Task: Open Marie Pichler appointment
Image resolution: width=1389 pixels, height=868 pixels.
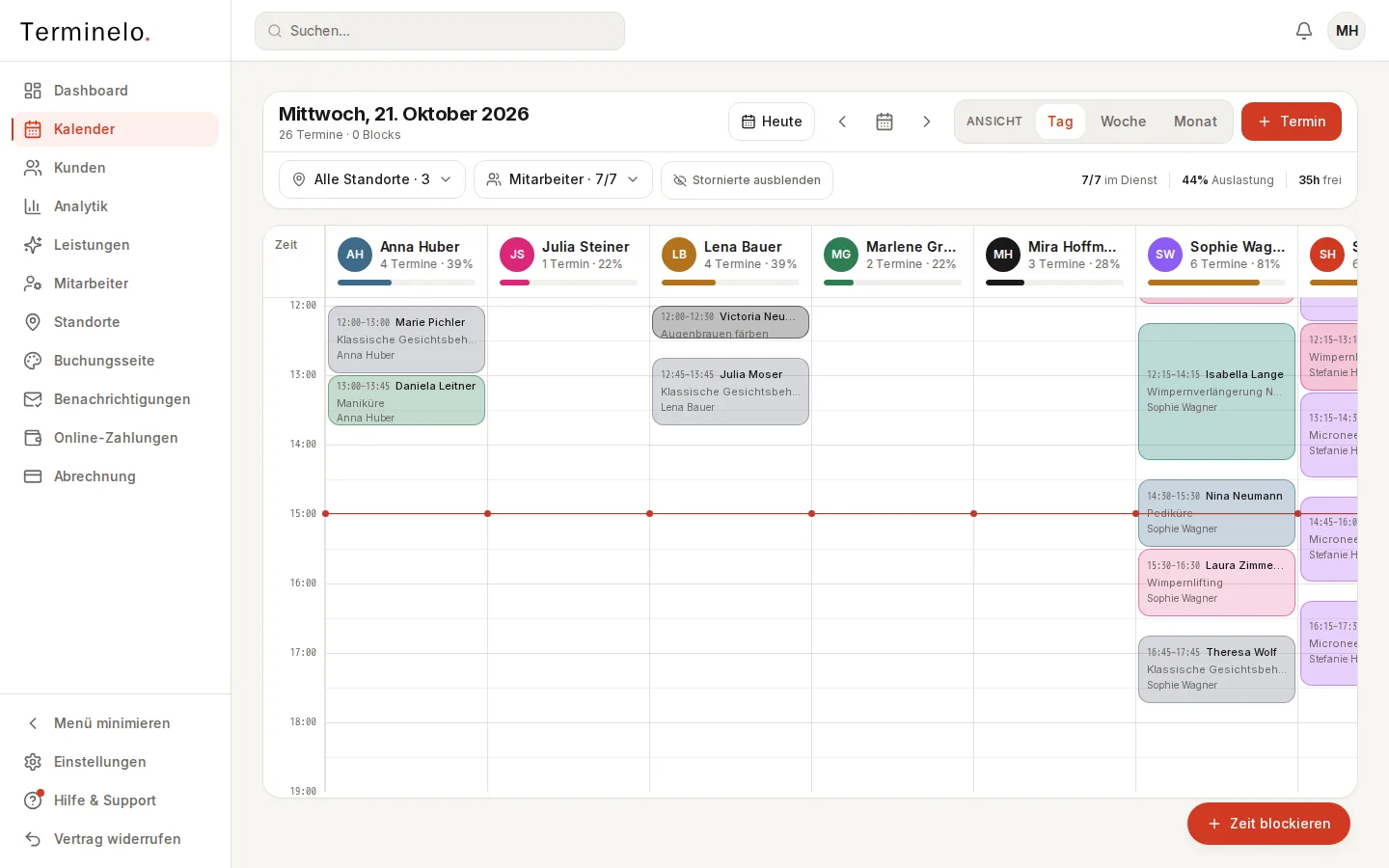Action: click(406, 339)
